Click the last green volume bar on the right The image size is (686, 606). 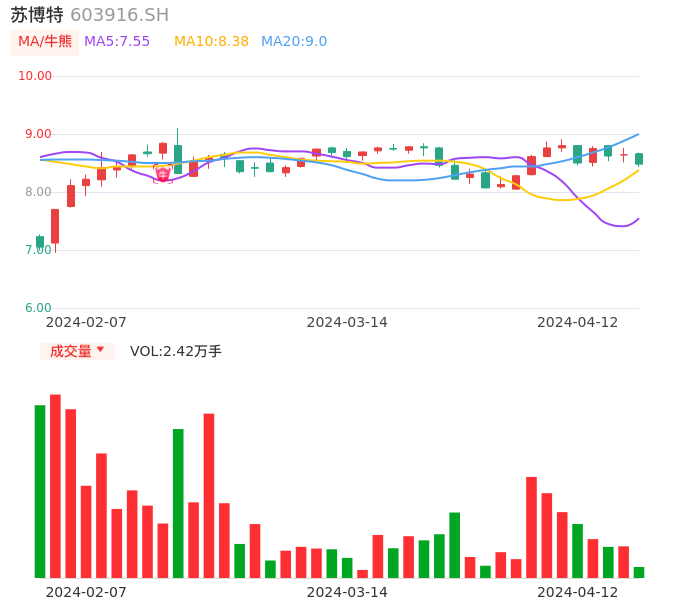(639, 572)
